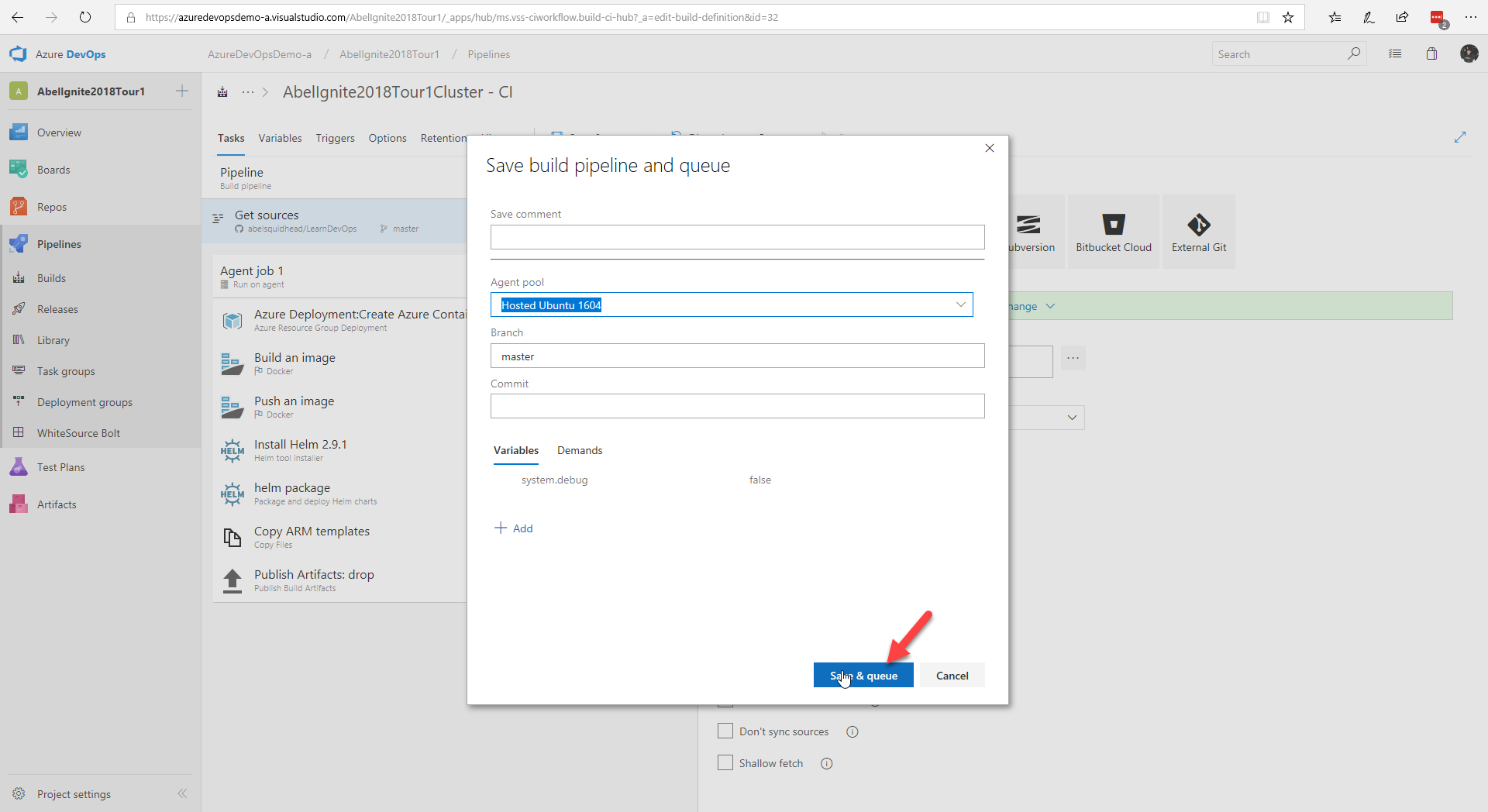Click the Docker icon for Push an image

232,407
